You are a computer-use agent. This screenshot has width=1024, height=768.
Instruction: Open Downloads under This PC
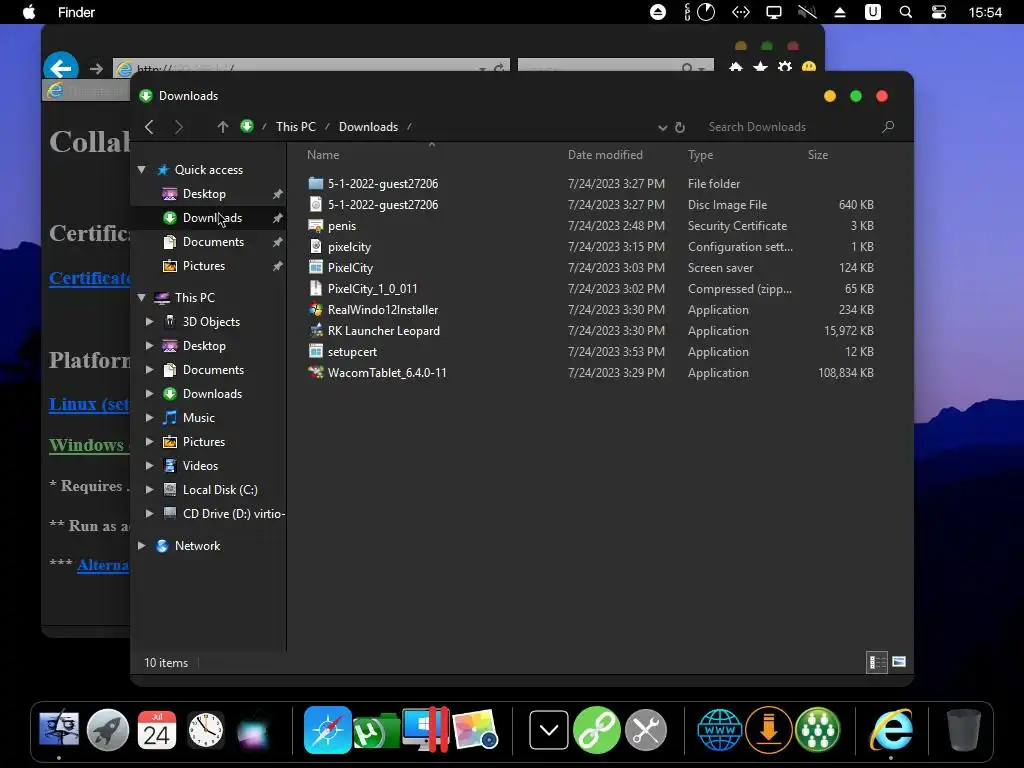(x=212, y=394)
